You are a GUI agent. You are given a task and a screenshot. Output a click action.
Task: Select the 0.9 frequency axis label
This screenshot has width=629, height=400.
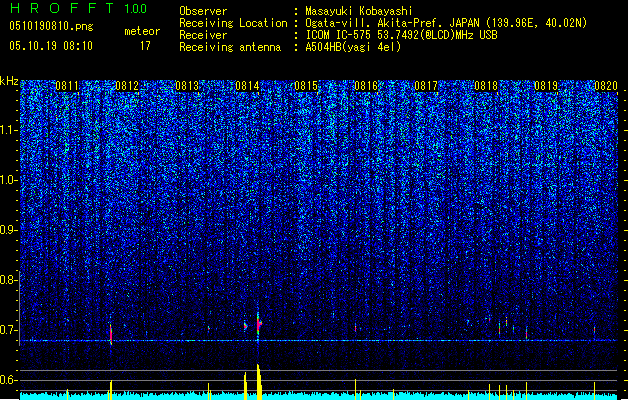[x=9, y=230]
